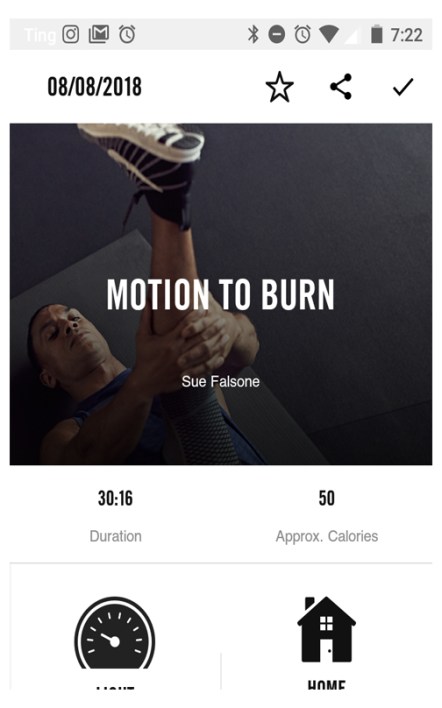Select trainer name Sue Falsone
Viewport: 442px width, 708px height.
click(x=221, y=382)
